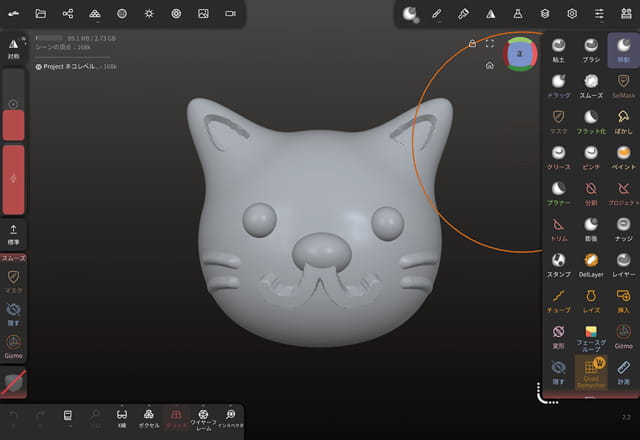The width and height of the screenshot is (640, 440).
Task: Open the files folder menu
Action: (41, 14)
